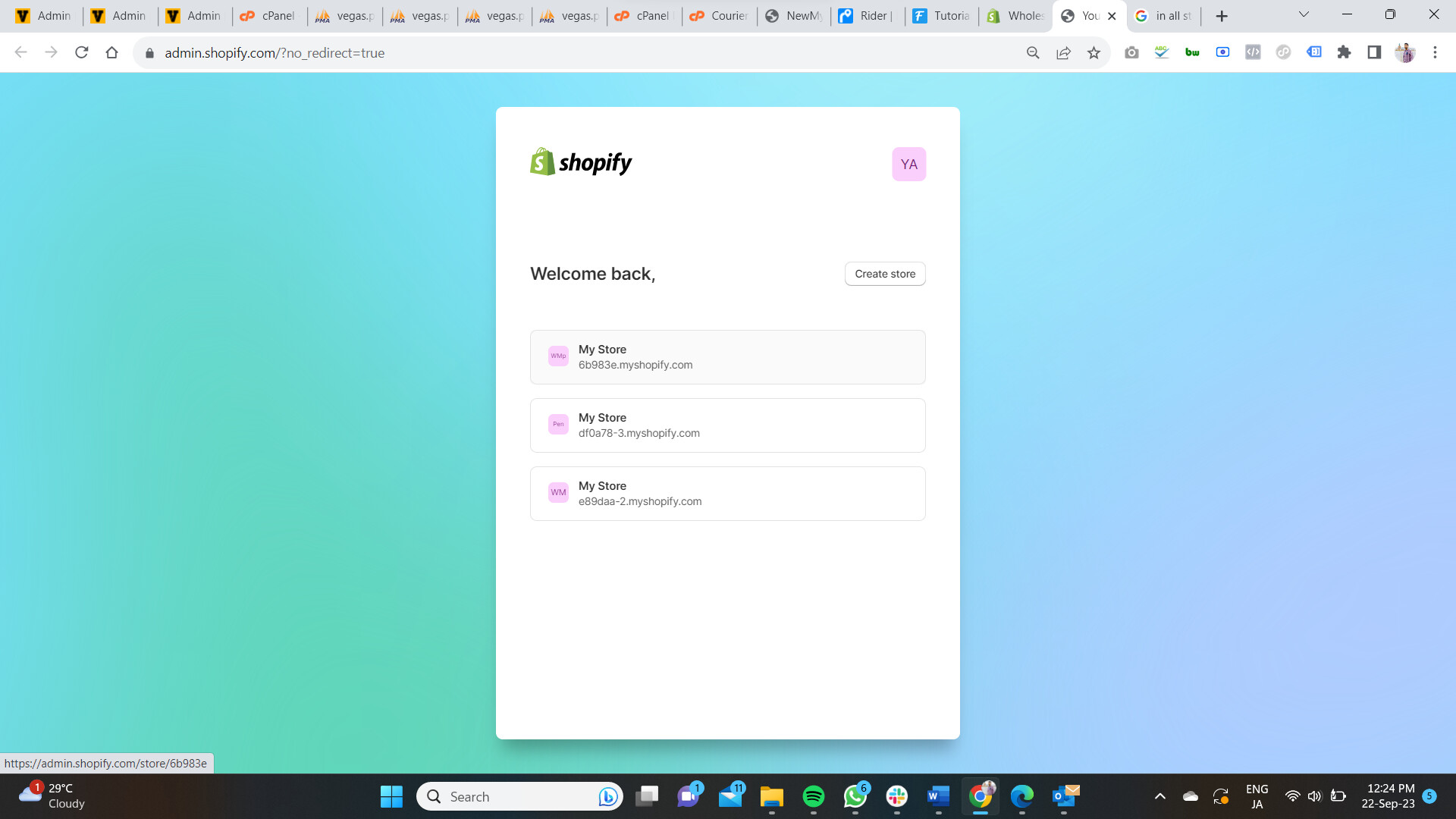Open Spotify from the taskbar
1456x819 pixels.
pyautogui.click(x=813, y=796)
